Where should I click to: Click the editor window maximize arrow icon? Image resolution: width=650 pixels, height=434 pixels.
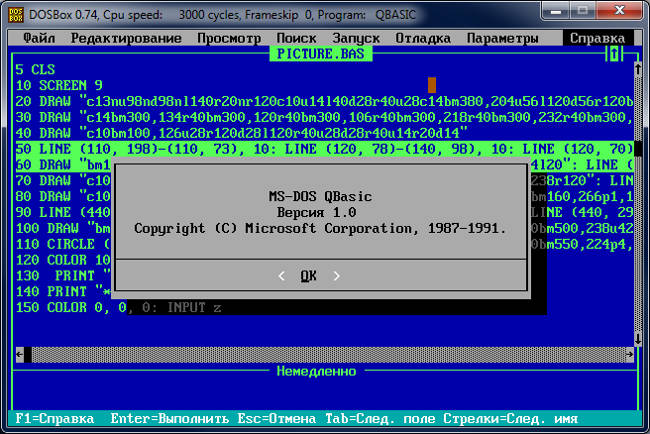pyautogui.click(x=614, y=53)
